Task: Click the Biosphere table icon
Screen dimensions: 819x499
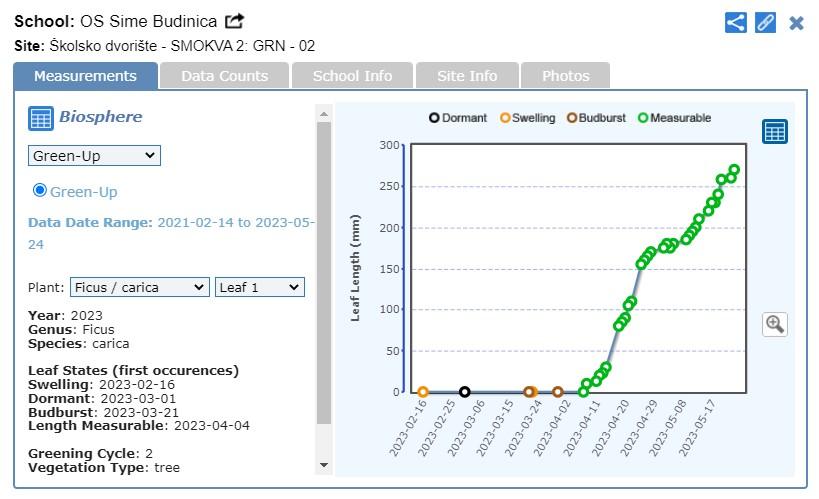Action: coord(40,118)
